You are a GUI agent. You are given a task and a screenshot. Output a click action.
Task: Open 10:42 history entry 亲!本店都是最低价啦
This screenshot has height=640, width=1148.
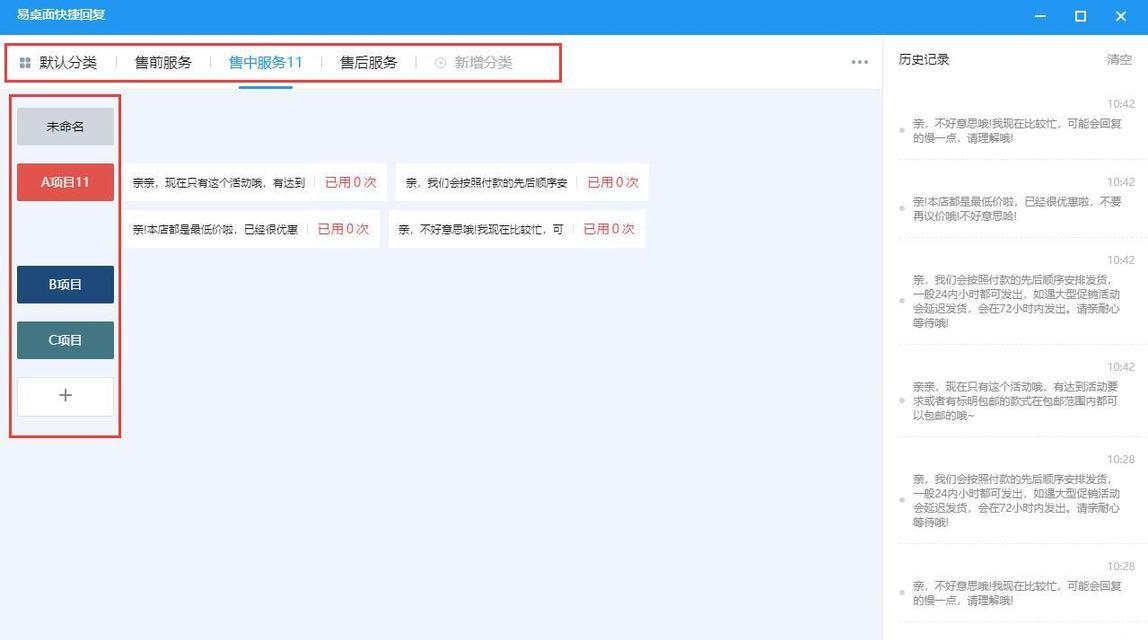(1017, 208)
